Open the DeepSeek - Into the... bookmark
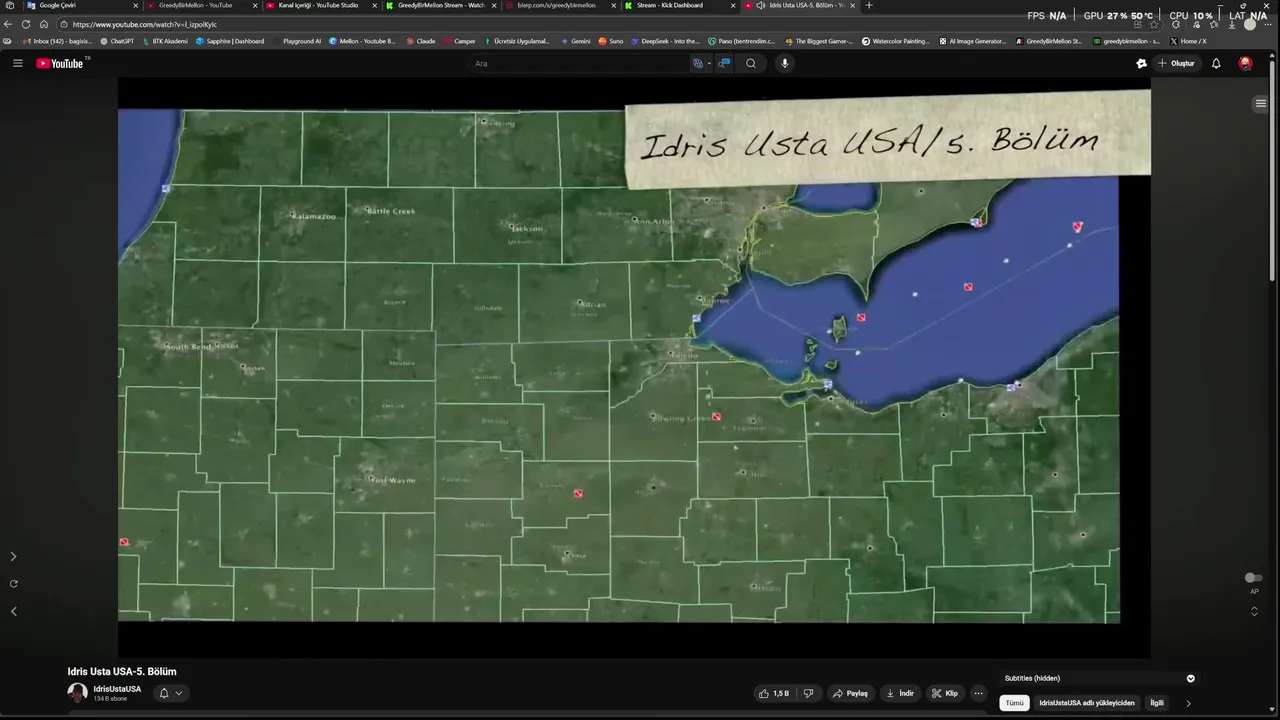Screen dimensions: 1280x720 (x=665, y=41)
